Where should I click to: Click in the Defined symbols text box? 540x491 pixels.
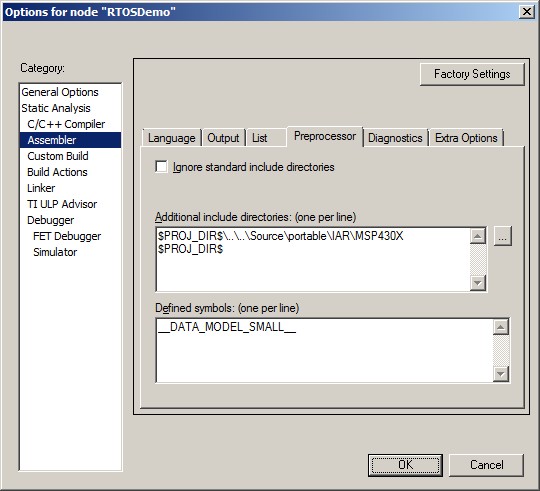click(324, 351)
